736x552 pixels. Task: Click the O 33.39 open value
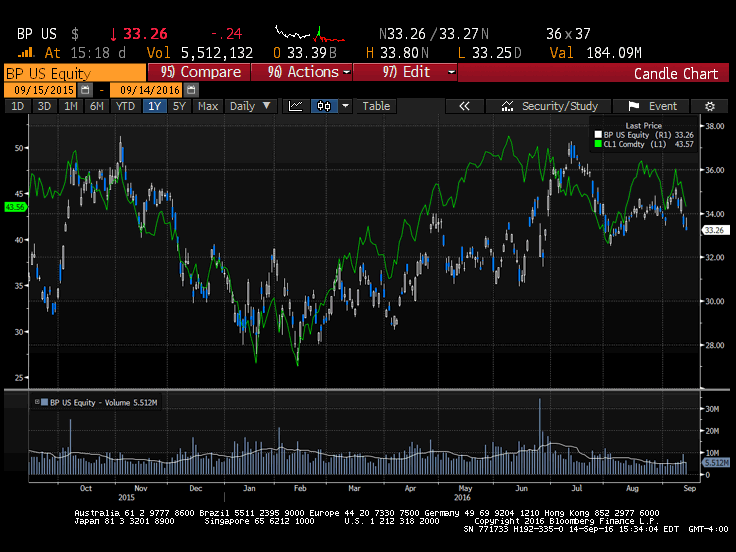tap(305, 53)
